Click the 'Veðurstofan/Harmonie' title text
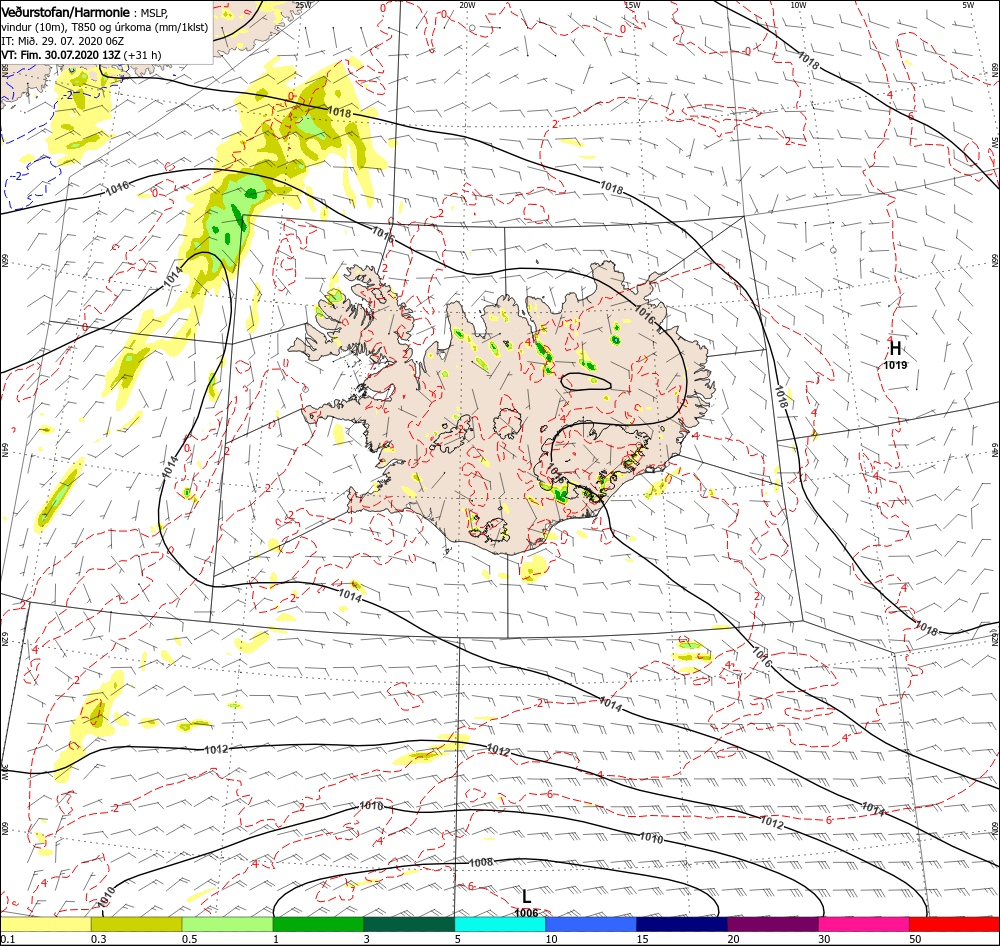Viewport: 1000px width, 946px height. tap(66, 12)
